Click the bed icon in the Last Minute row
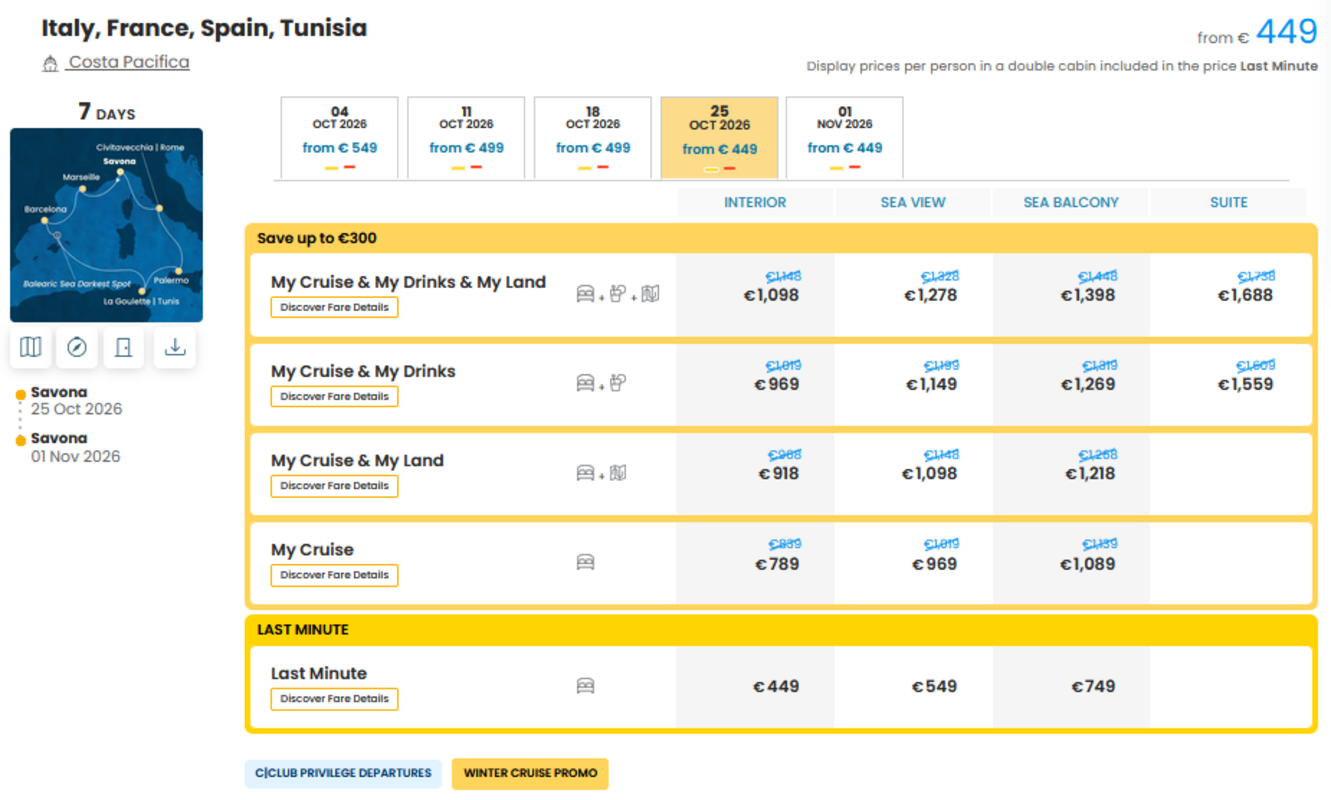 pyautogui.click(x=586, y=686)
